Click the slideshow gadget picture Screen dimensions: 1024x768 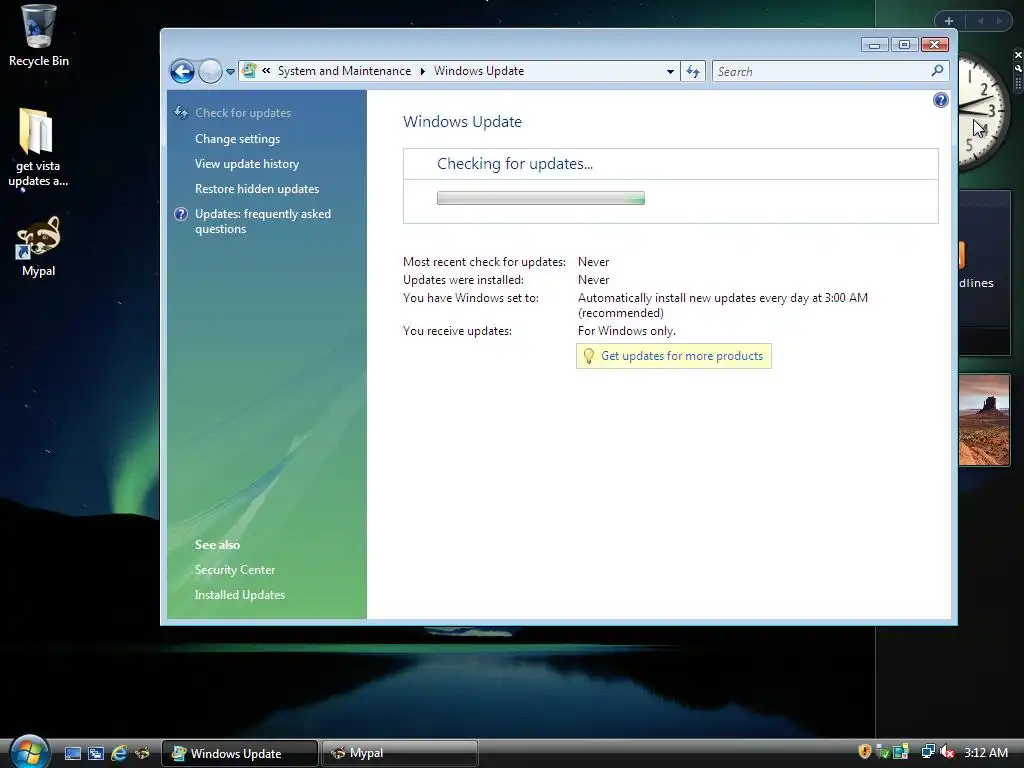pos(984,420)
